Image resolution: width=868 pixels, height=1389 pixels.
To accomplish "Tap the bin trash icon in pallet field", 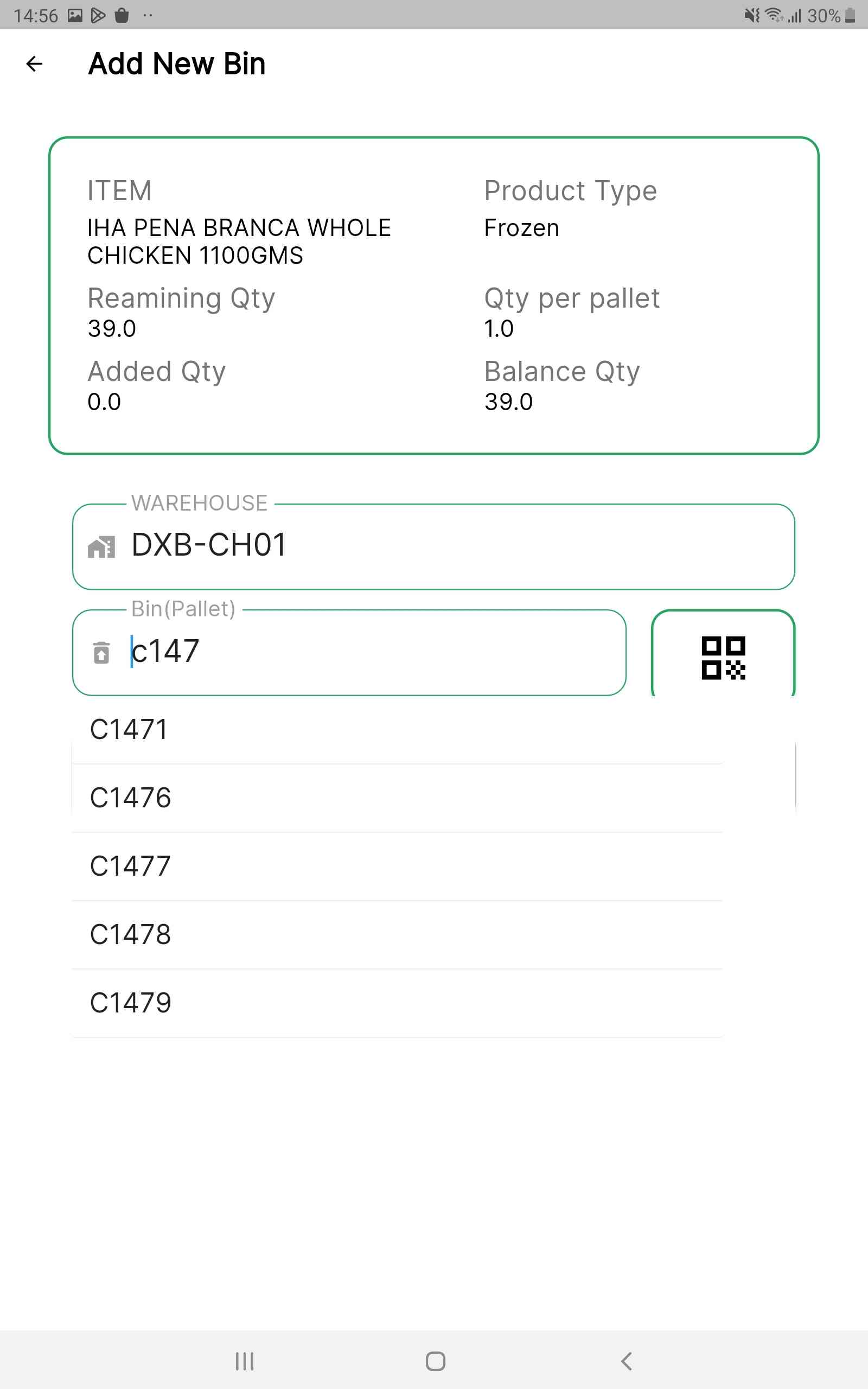I will coord(101,653).
